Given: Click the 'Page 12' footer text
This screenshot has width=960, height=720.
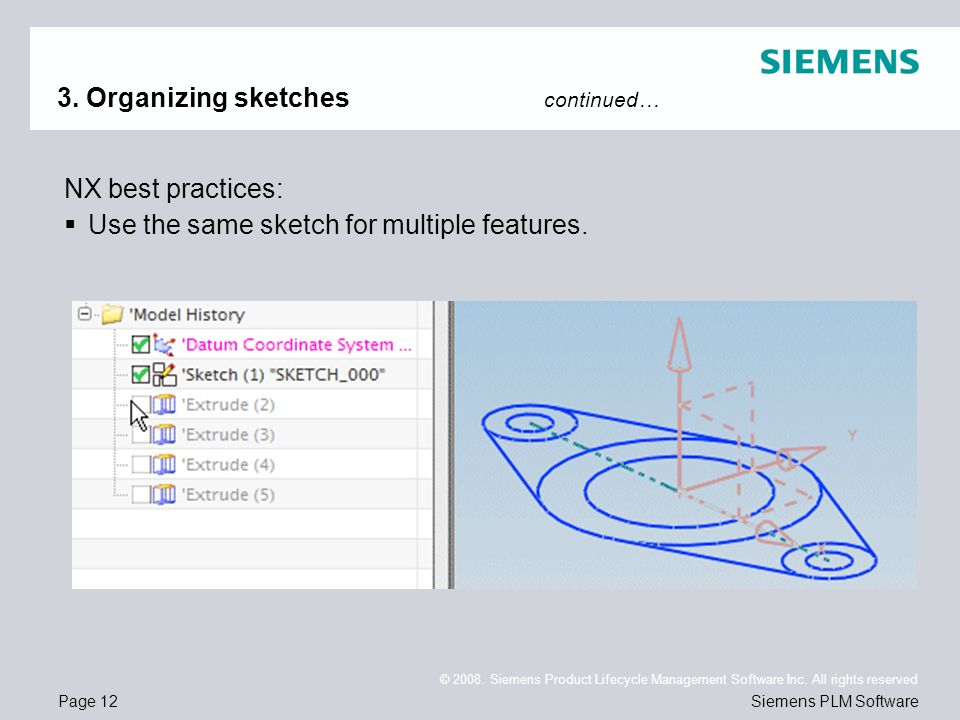Looking at the screenshot, I should click(88, 702).
